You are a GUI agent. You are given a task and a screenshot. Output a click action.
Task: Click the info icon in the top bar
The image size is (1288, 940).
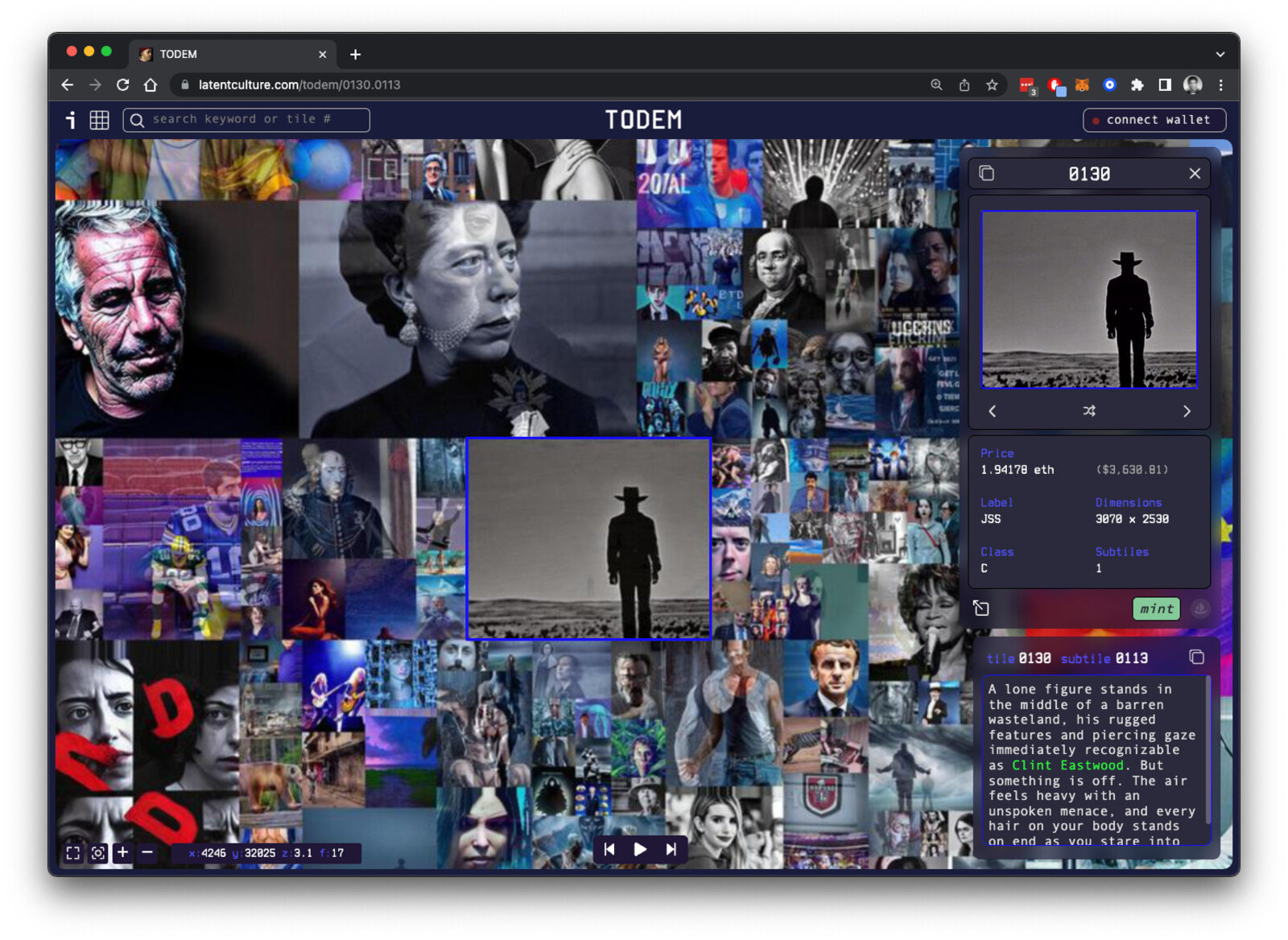point(71,120)
